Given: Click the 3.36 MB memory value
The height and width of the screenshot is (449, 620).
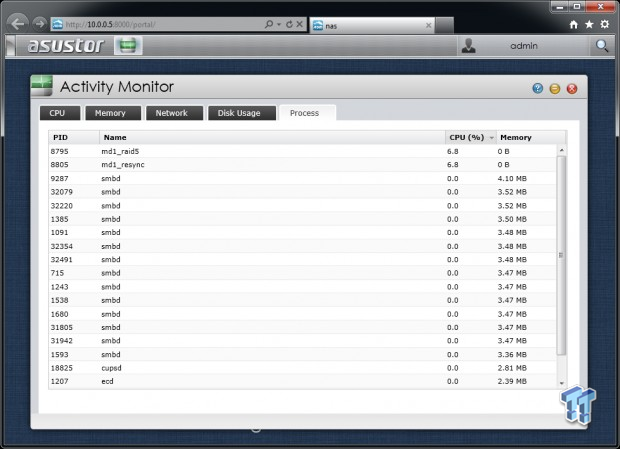Looking at the screenshot, I should 512,355.
